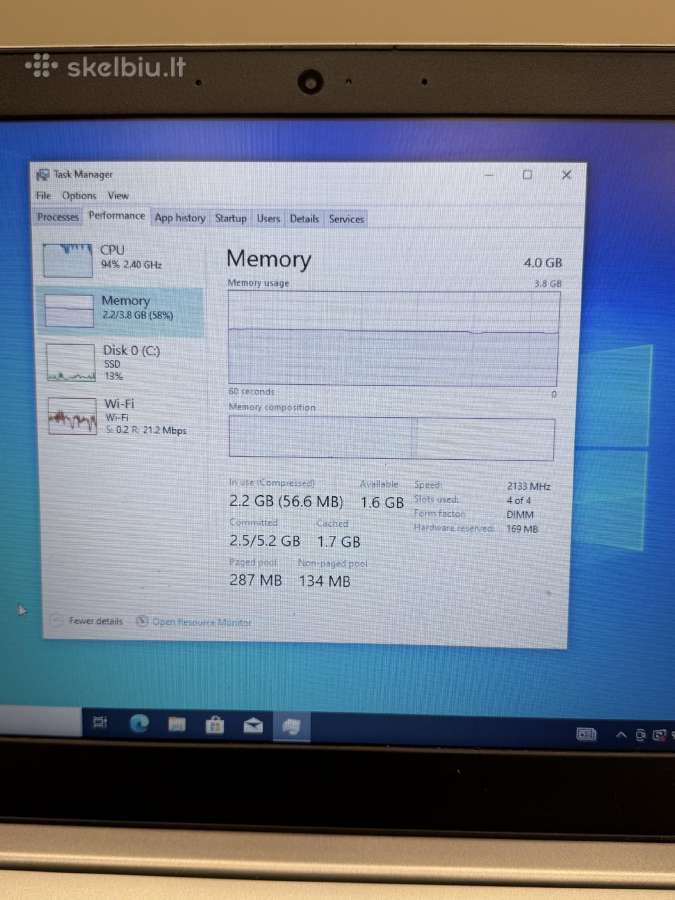Click the Disk 0 sidebar graph thumbnail
675x900 pixels.
tap(71, 362)
